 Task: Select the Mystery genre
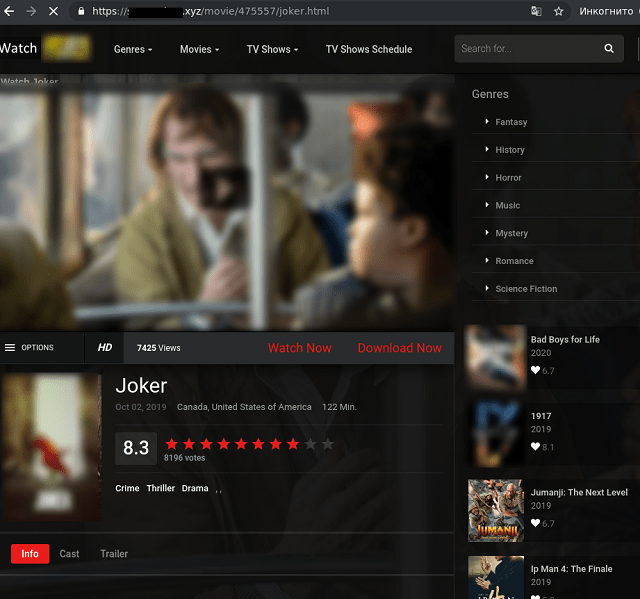pyautogui.click(x=511, y=233)
